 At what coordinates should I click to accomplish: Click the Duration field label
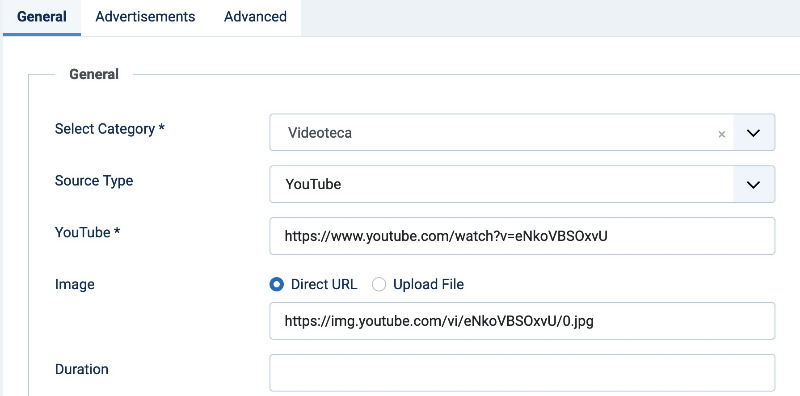pos(82,369)
